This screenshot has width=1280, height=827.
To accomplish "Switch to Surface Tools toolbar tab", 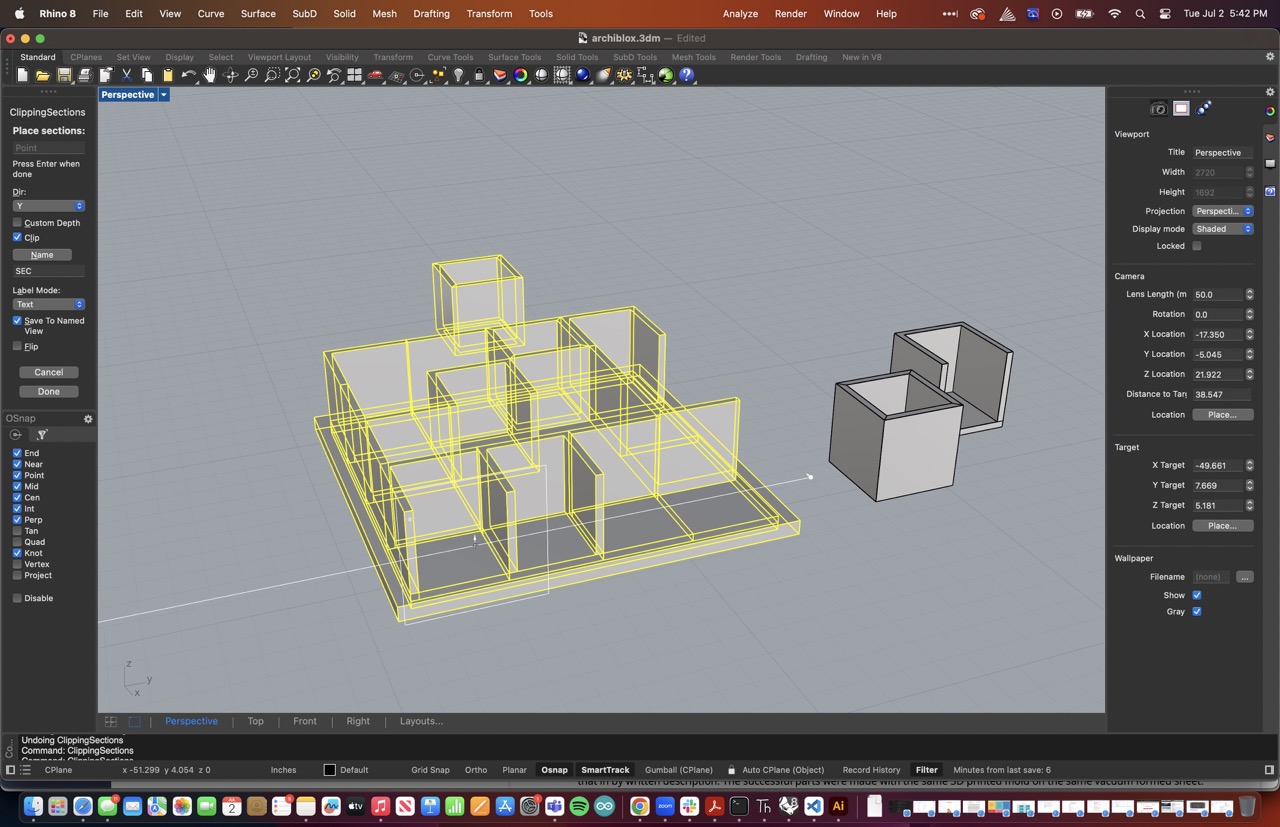I will (x=515, y=57).
